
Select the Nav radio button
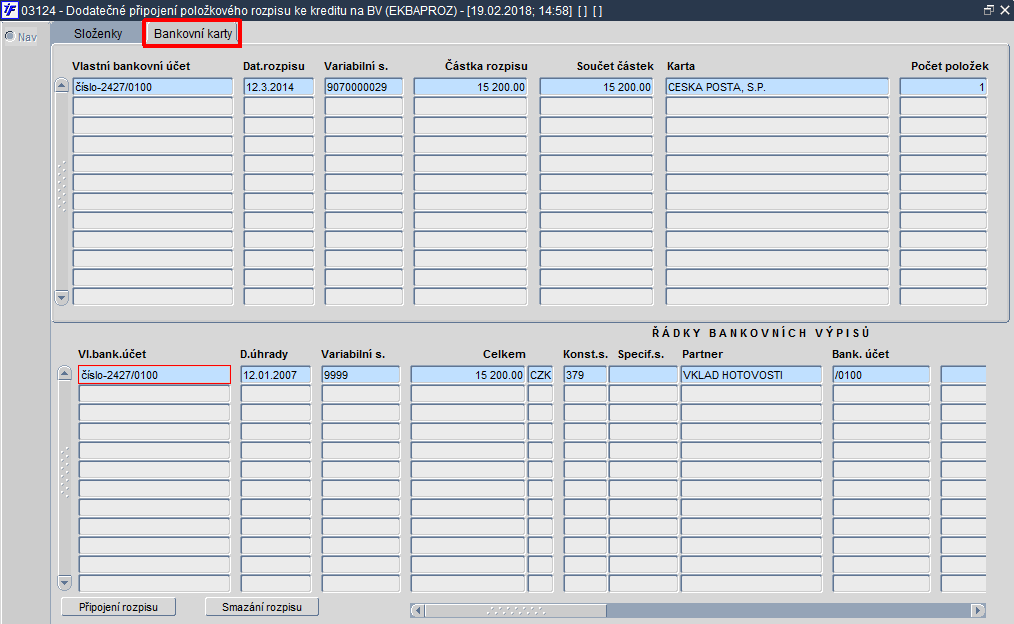10,36
